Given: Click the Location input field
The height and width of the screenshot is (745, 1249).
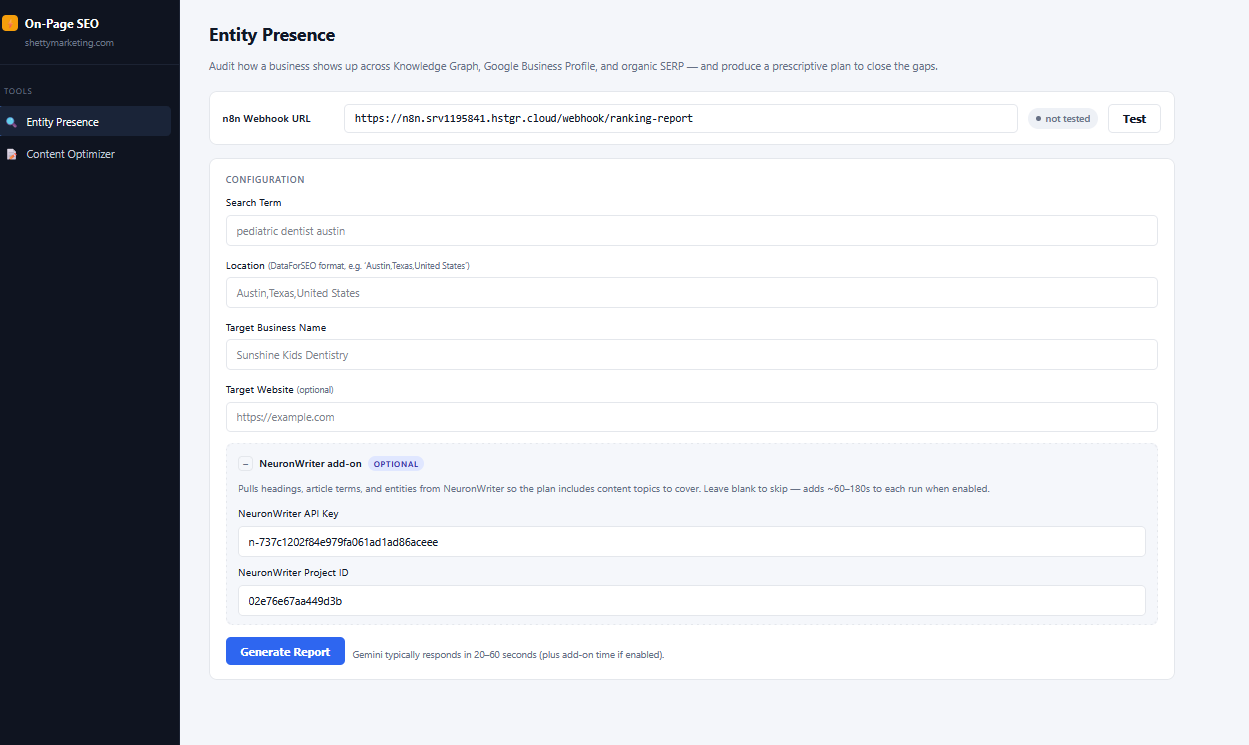Looking at the screenshot, I should 691,292.
